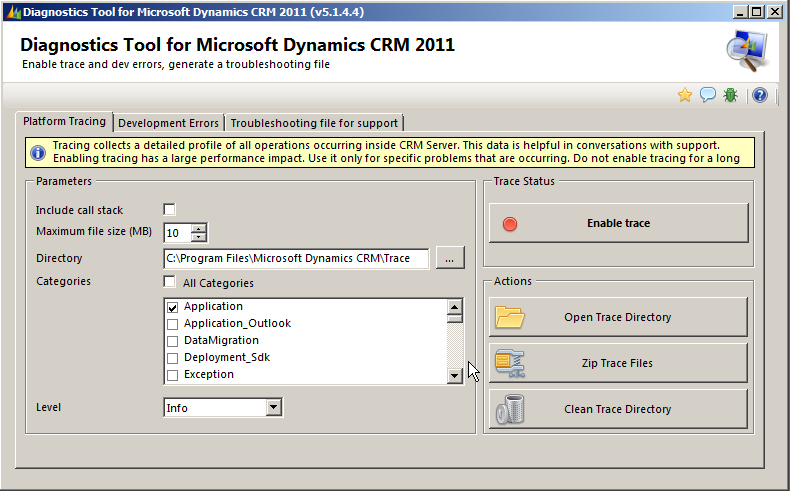Open Troubleshooting file for support tab
This screenshot has height=491, width=790.
[314, 123]
